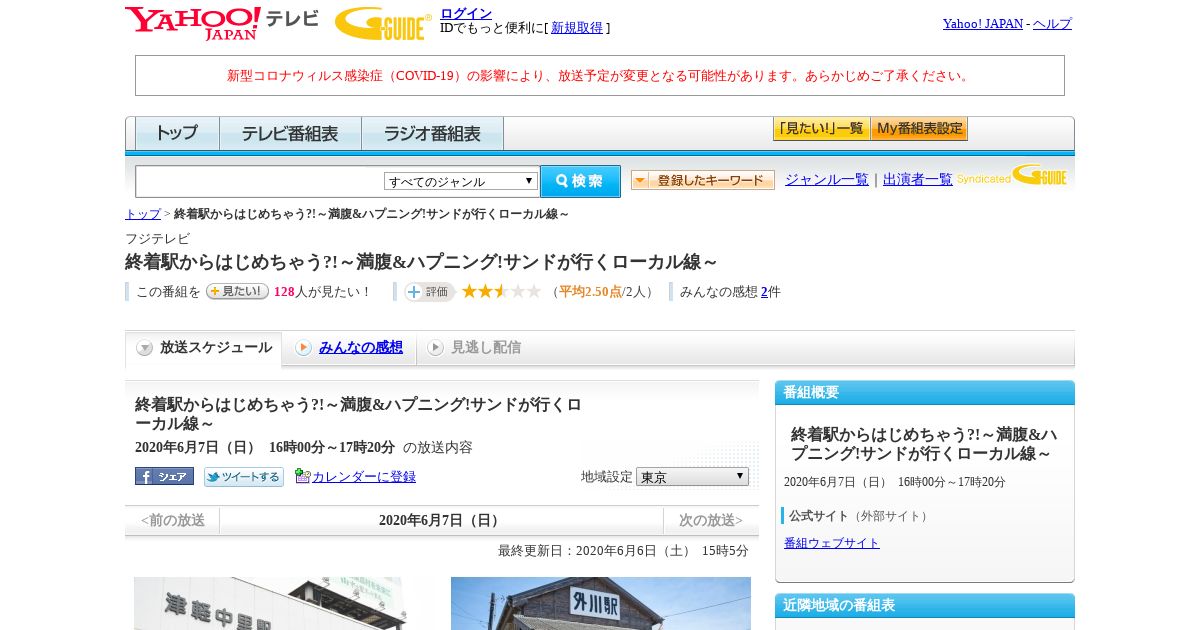Go to Yahoo! JAPAN home link
The width and height of the screenshot is (1200, 630).
pyautogui.click(x=983, y=24)
